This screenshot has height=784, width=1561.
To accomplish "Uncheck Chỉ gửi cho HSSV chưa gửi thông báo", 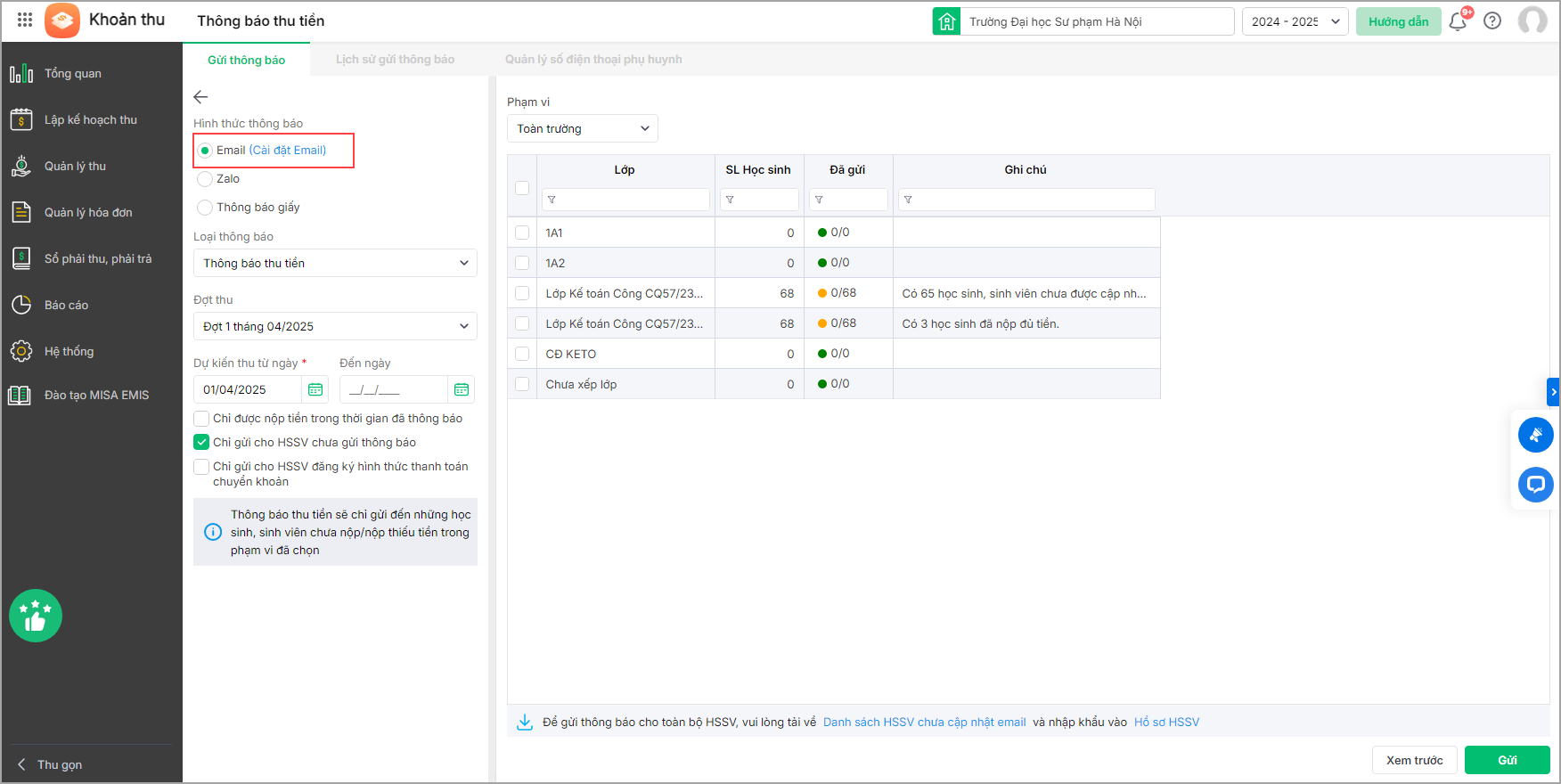I will click(201, 442).
